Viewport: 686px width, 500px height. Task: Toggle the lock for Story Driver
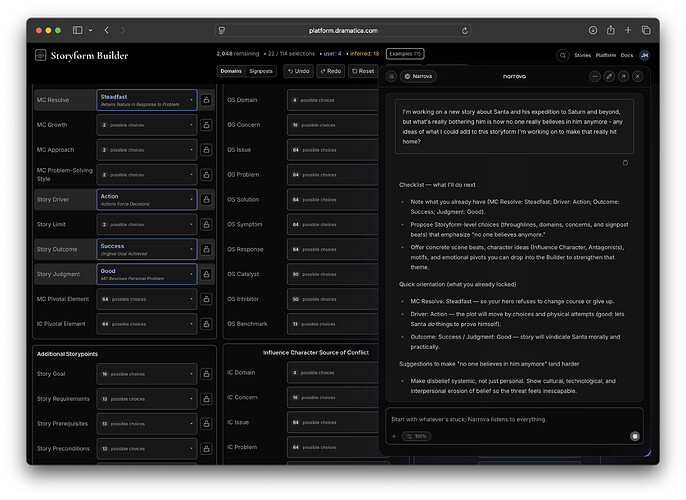pos(206,200)
